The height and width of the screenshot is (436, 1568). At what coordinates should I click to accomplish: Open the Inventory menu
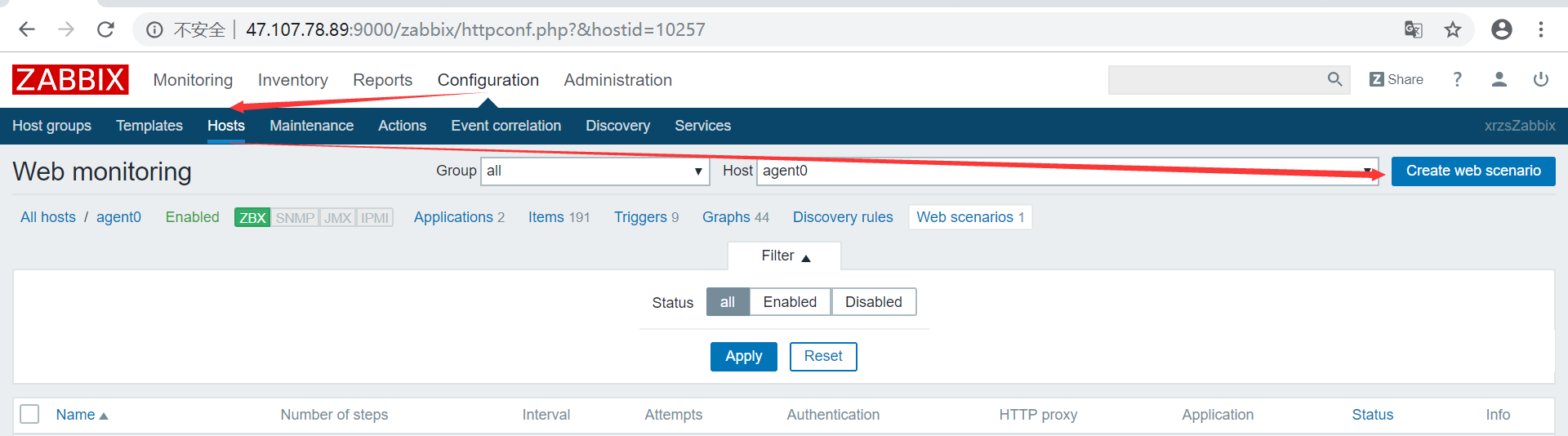292,80
